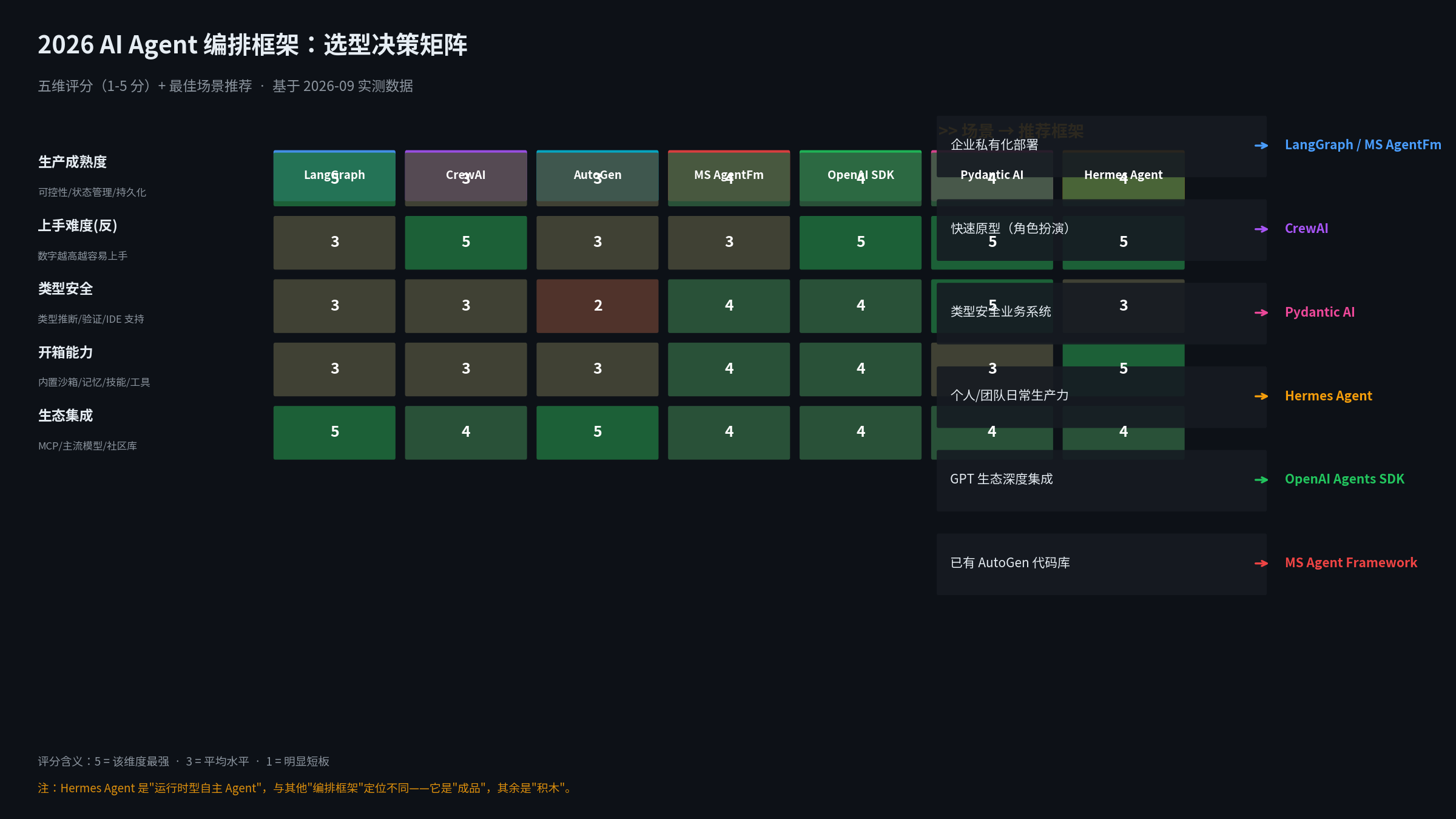Click the 快速原型（角色扮演）scenario row
1456x819 pixels.
1102,230
